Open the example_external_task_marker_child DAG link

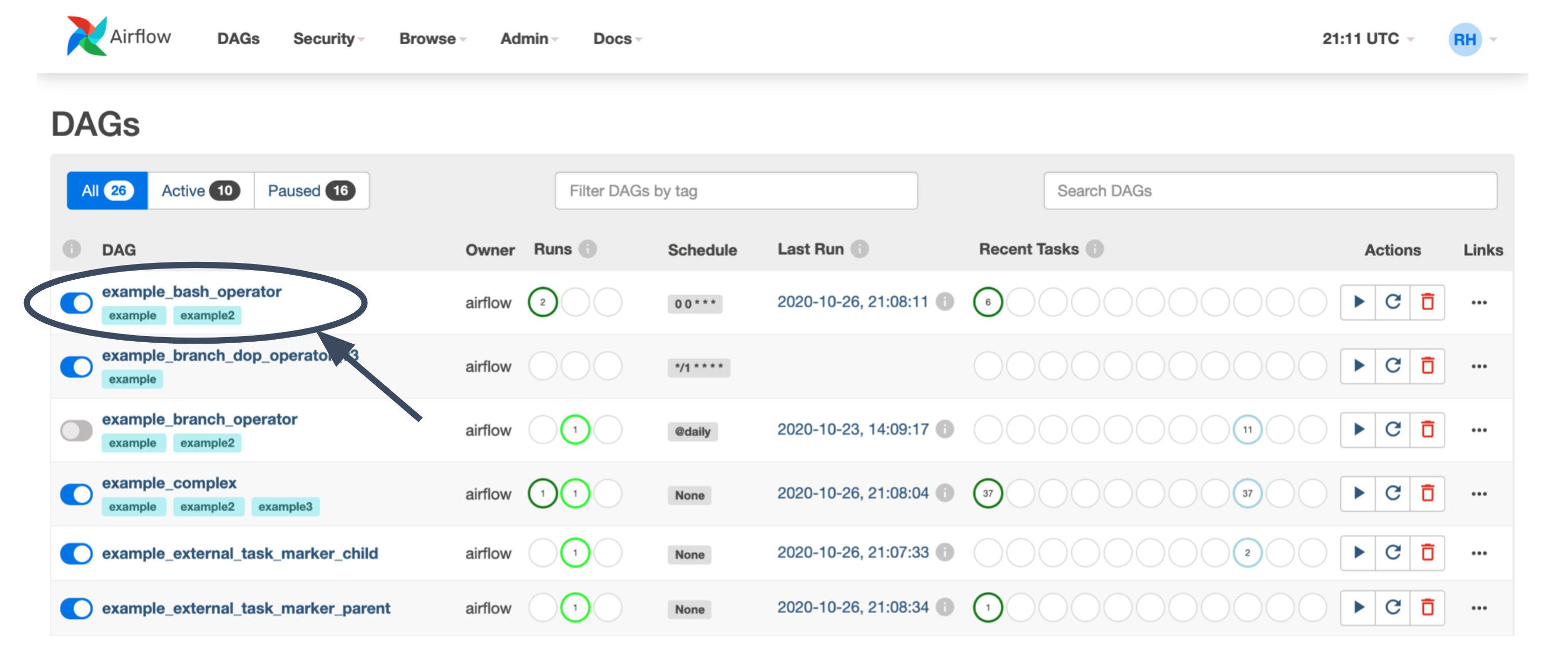pyautogui.click(x=240, y=553)
